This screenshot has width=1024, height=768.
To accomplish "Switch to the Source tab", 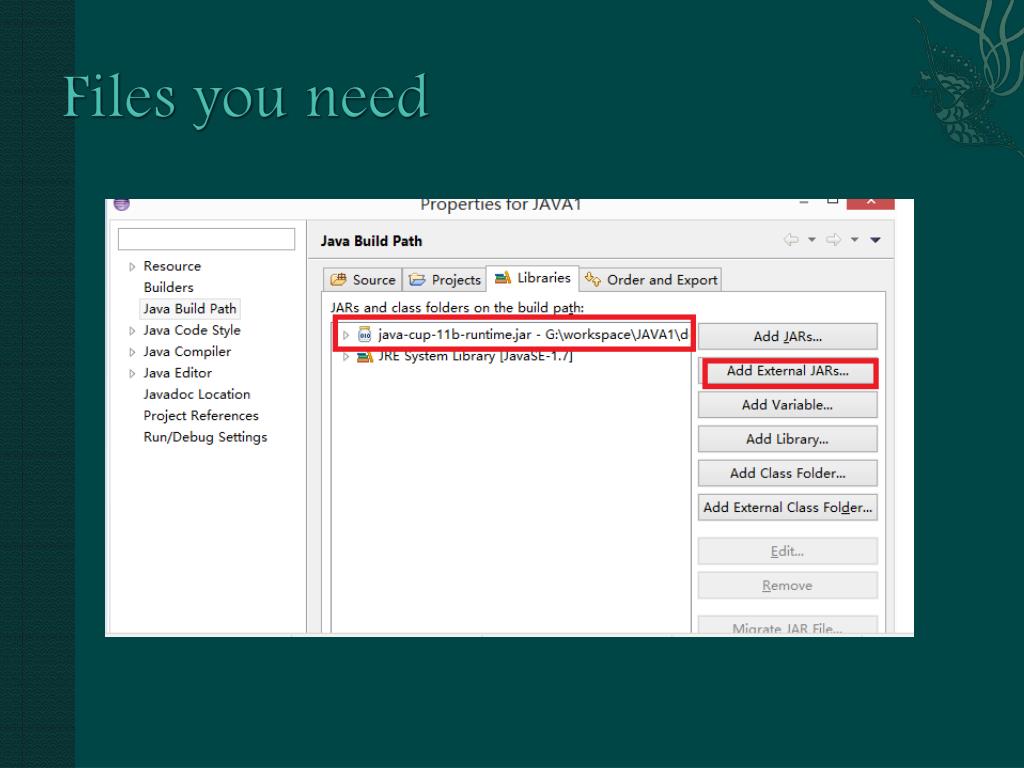I will [x=362, y=280].
